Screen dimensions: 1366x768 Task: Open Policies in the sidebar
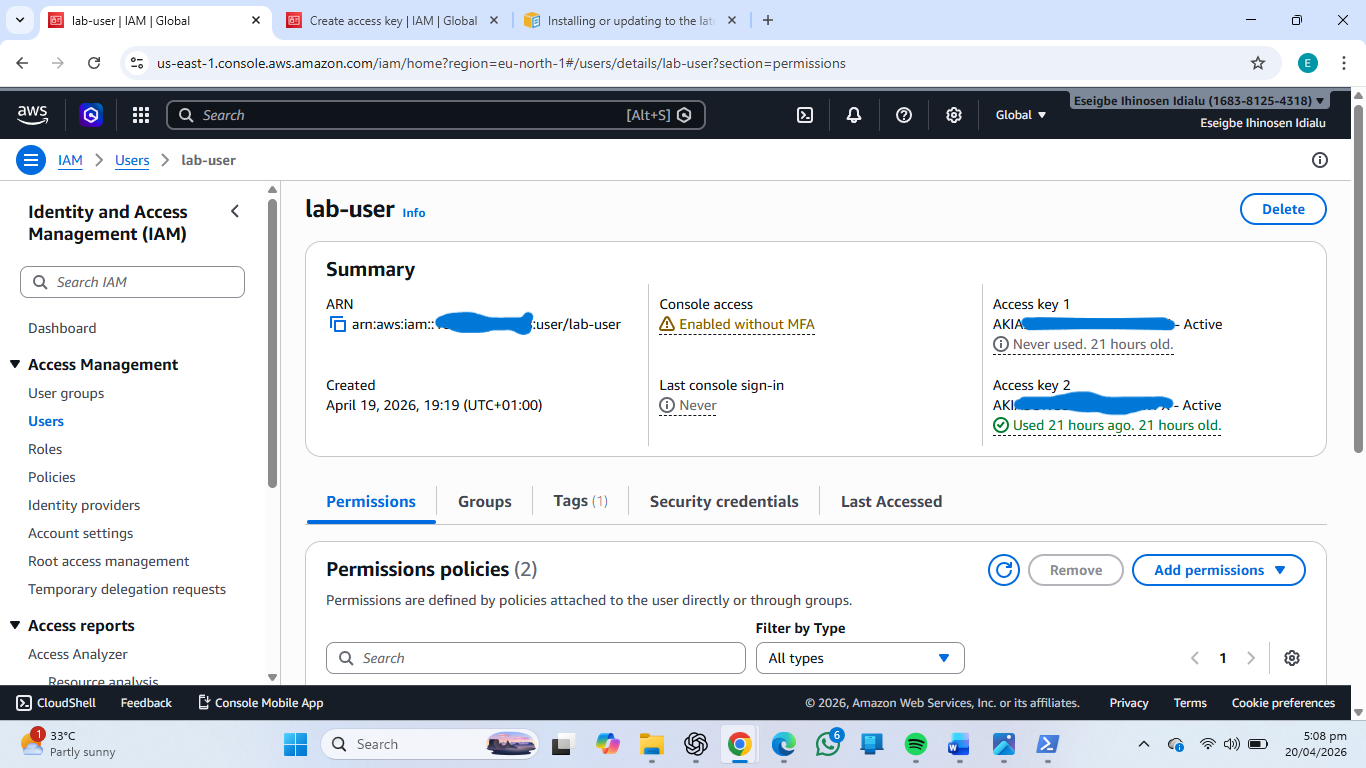(52, 477)
